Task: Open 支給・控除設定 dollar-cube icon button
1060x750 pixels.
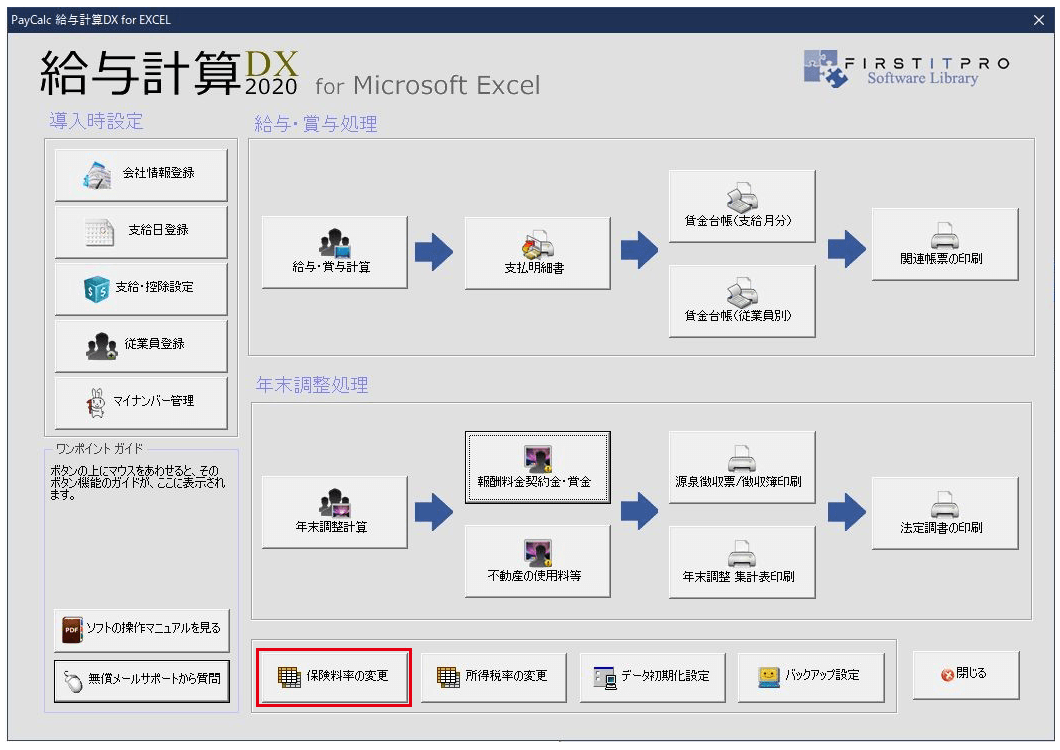Action: 141,288
